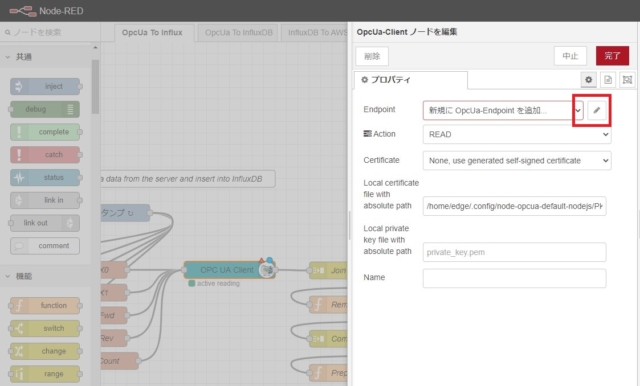Click the Certificate label

pyautogui.click(x=381, y=160)
